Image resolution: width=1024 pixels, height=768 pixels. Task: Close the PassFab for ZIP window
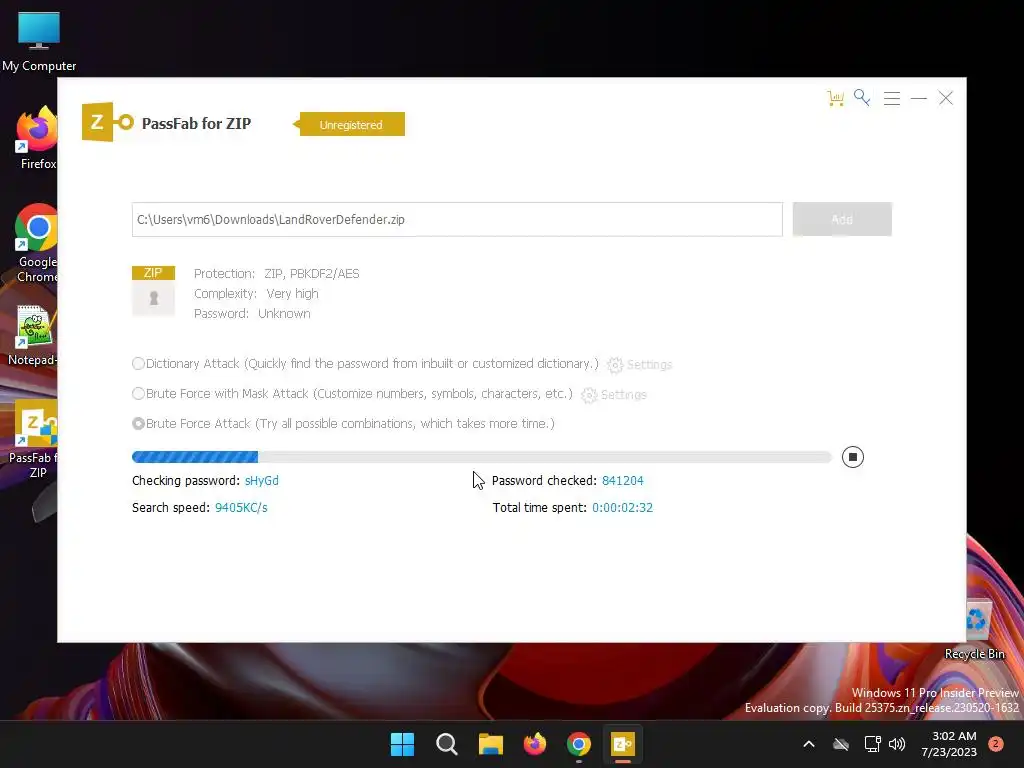[x=946, y=99]
